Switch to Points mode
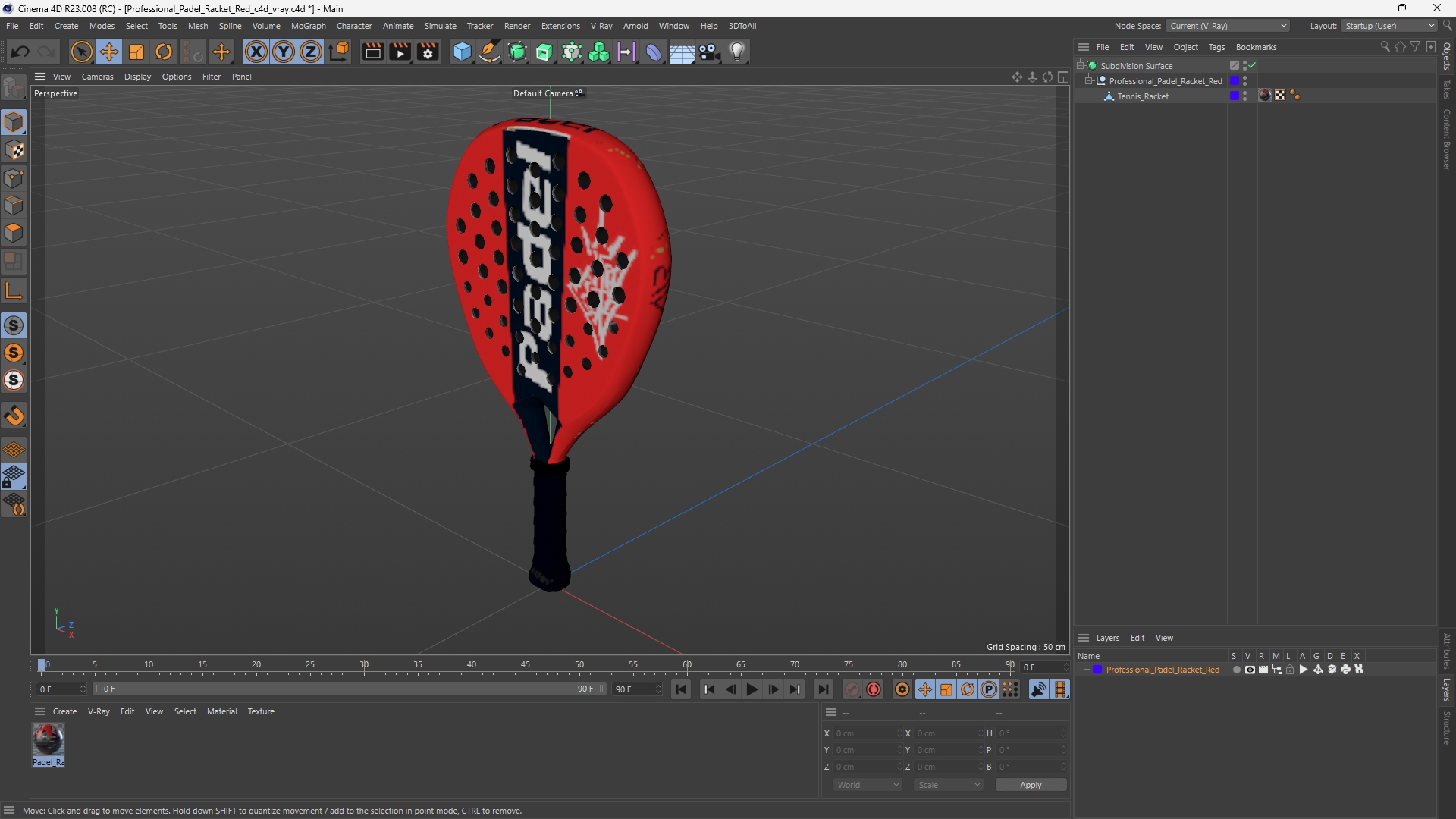This screenshot has width=1456, height=819. [14, 178]
